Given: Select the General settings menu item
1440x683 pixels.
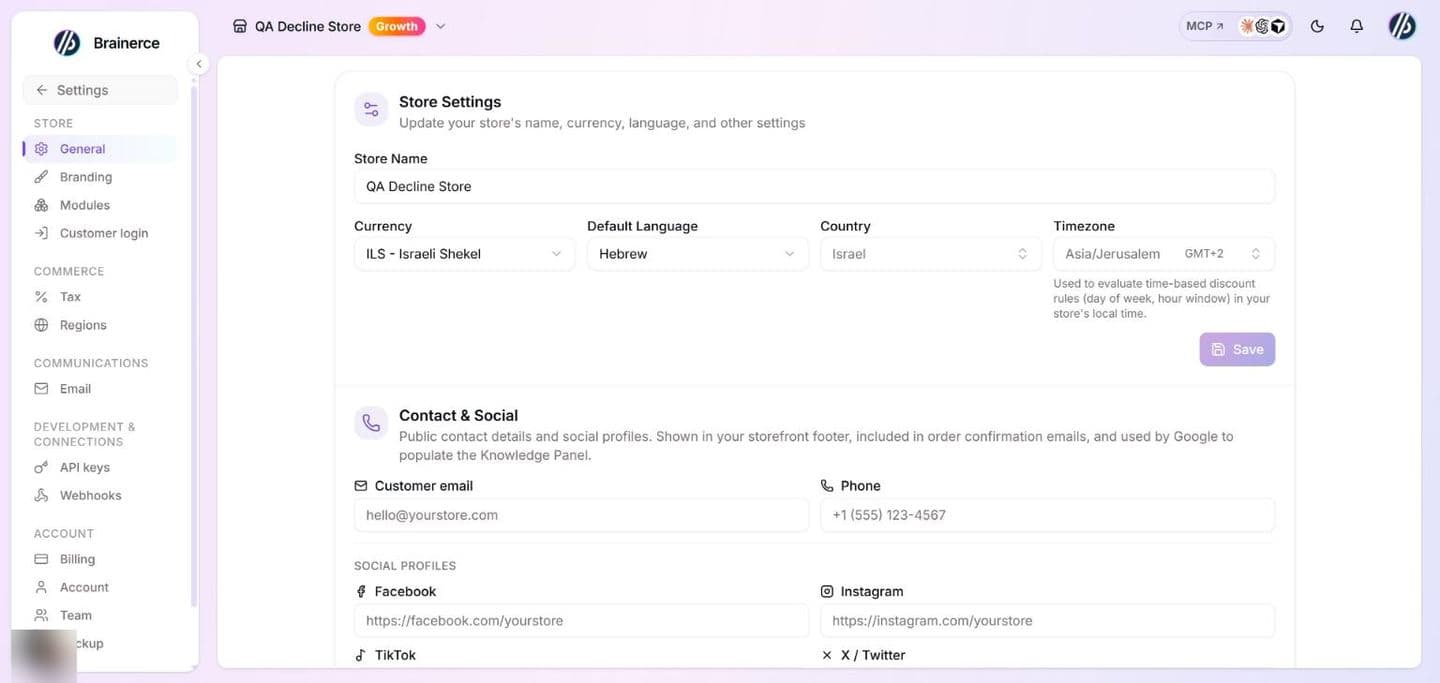Looking at the screenshot, I should tap(100, 149).
